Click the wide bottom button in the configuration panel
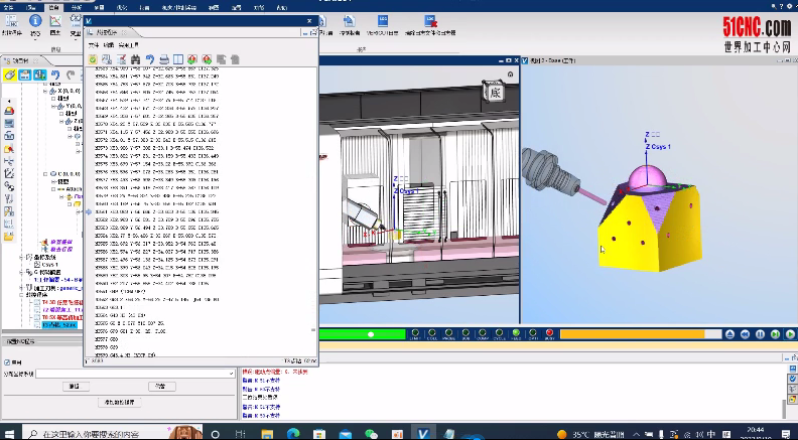The image size is (798, 440). [120, 401]
